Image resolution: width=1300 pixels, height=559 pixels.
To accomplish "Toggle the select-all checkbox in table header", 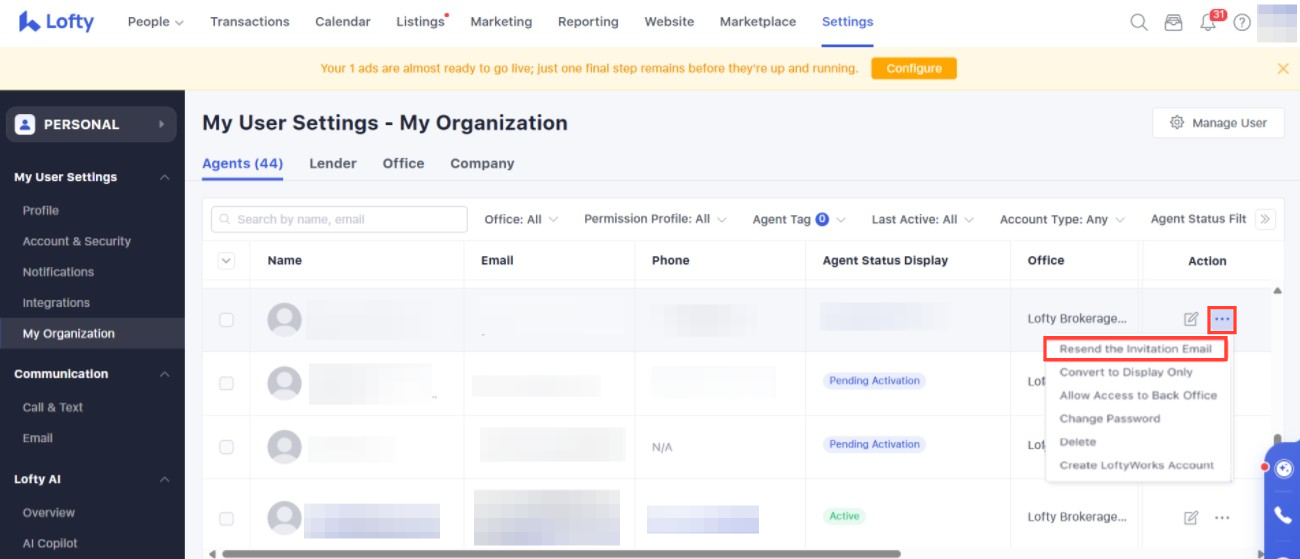I will (x=226, y=260).
